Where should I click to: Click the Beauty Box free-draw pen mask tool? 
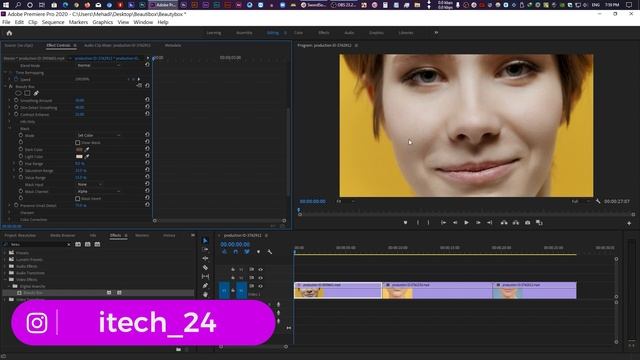click(36, 93)
